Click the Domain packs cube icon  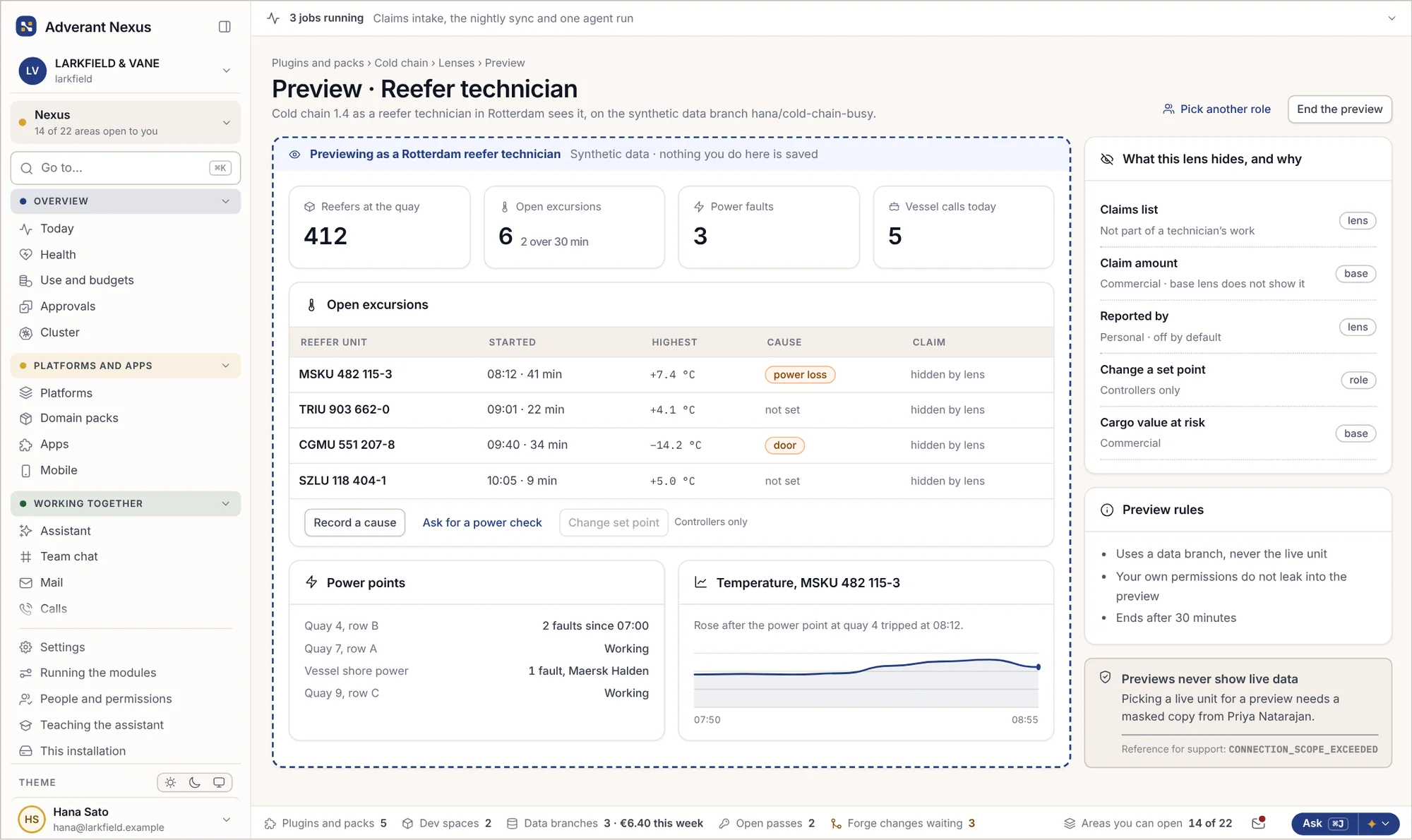coord(26,419)
